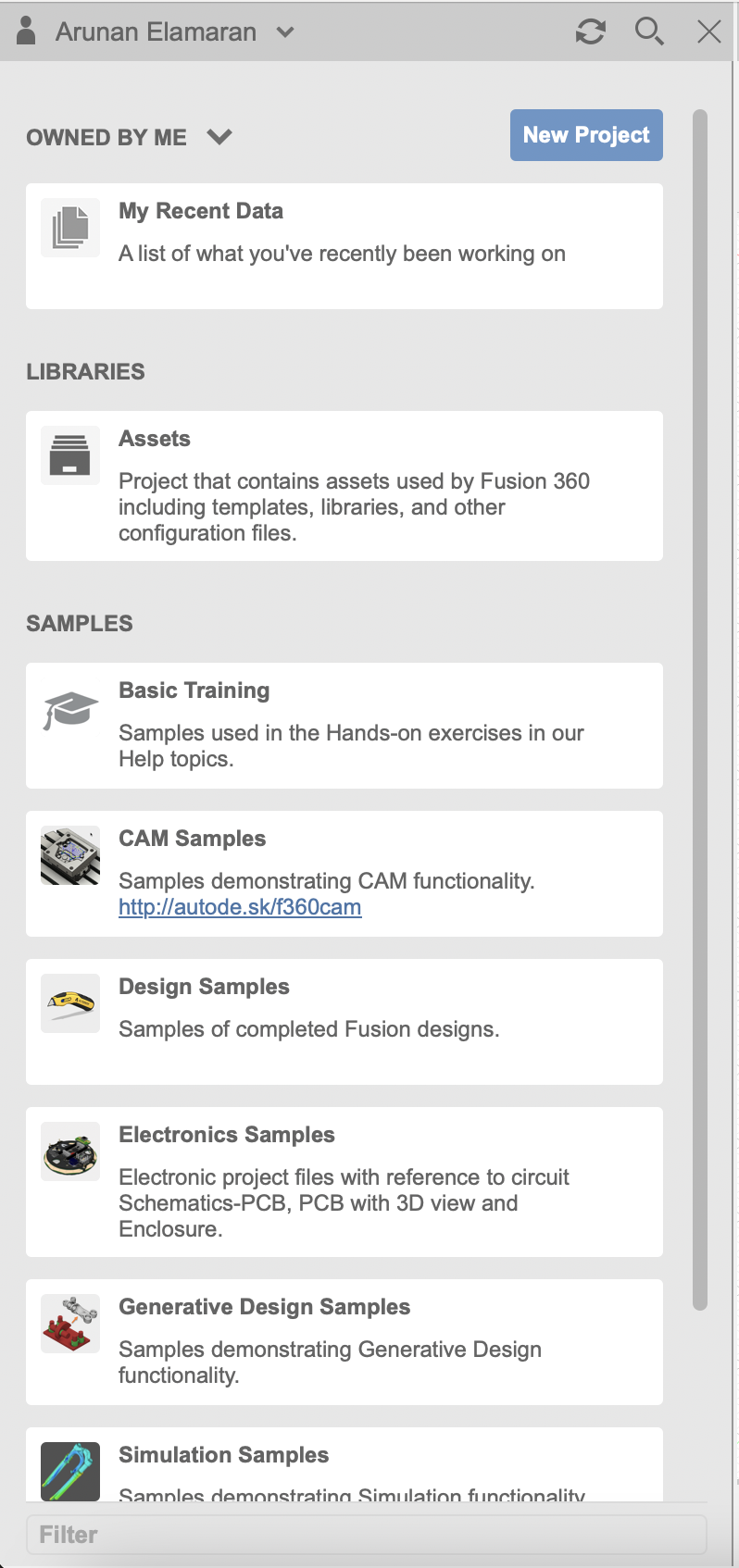Select the Simulation Samples preview icon
Viewport: 739px width, 1568px height.
coord(69,1471)
